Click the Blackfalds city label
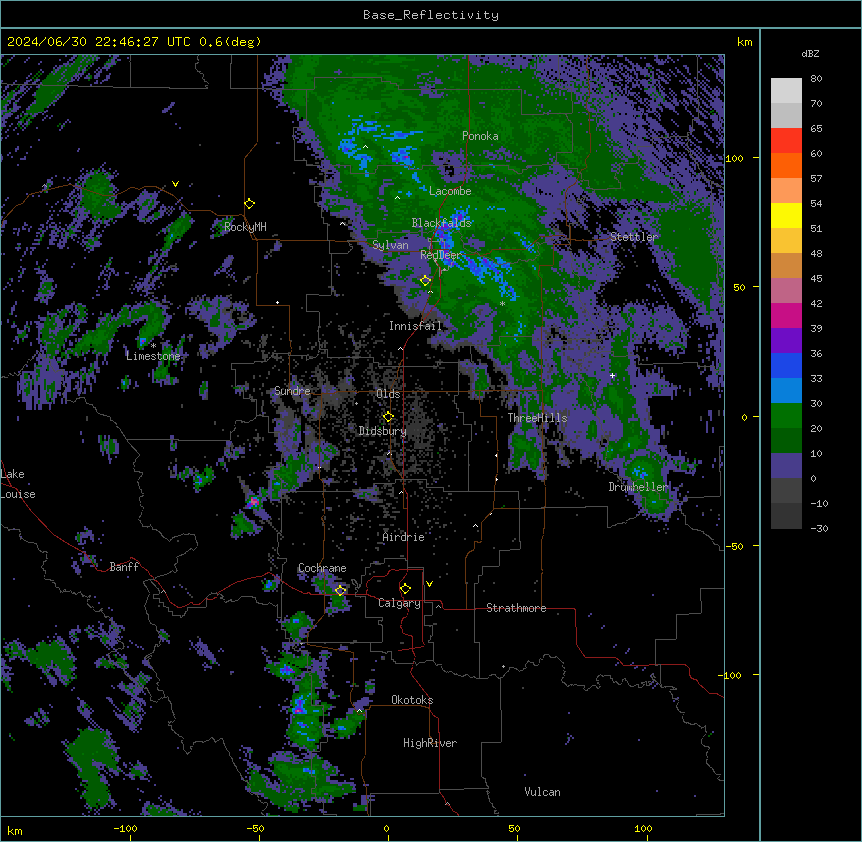This screenshot has width=862, height=842. coord(441,223)
